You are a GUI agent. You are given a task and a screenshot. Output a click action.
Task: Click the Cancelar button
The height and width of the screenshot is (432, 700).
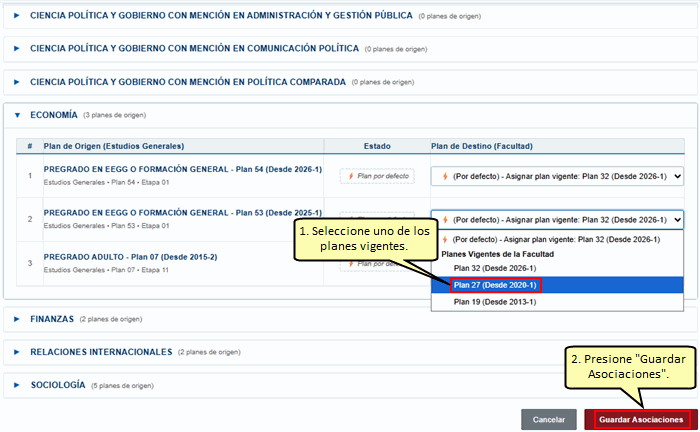549,420
